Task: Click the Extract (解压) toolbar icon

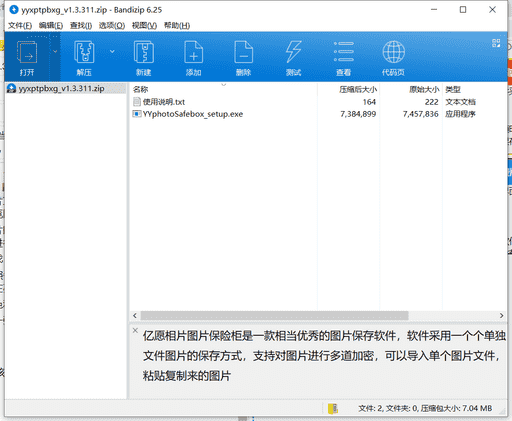Action: pos(84,52)
